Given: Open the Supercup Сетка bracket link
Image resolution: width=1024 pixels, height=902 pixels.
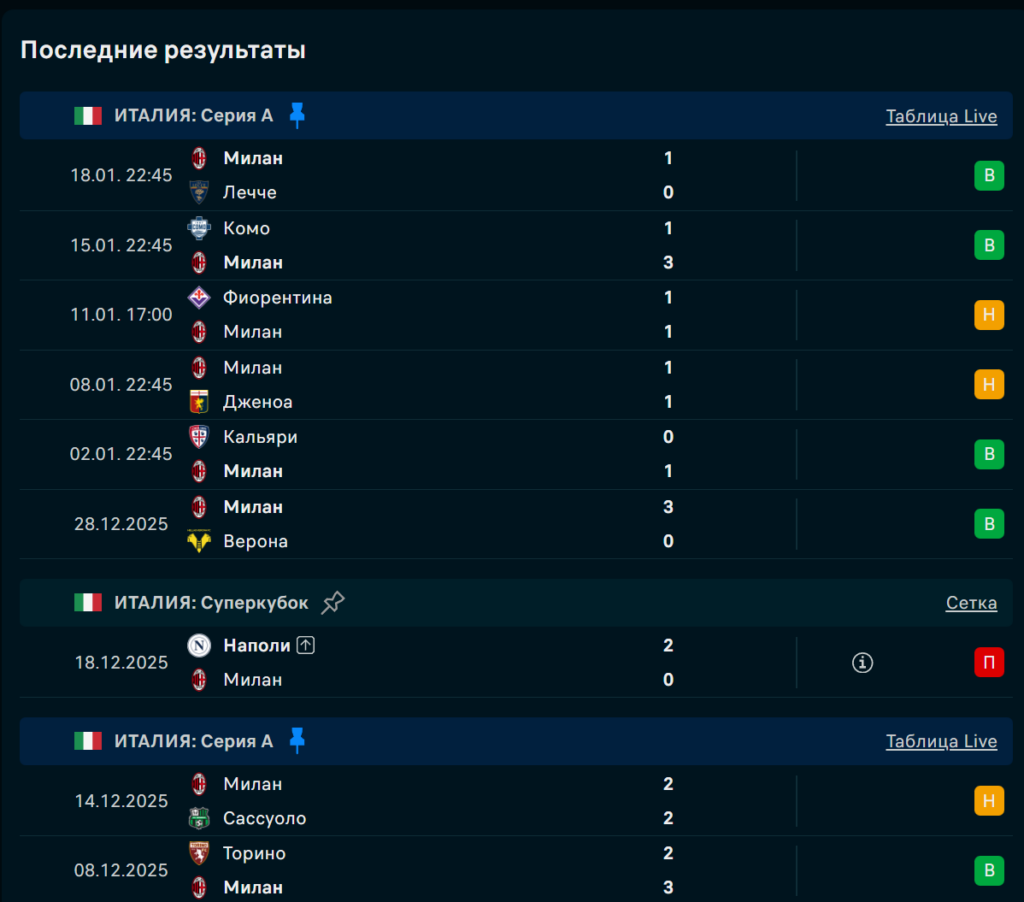Looking at the screenshot, I should 971,603.
